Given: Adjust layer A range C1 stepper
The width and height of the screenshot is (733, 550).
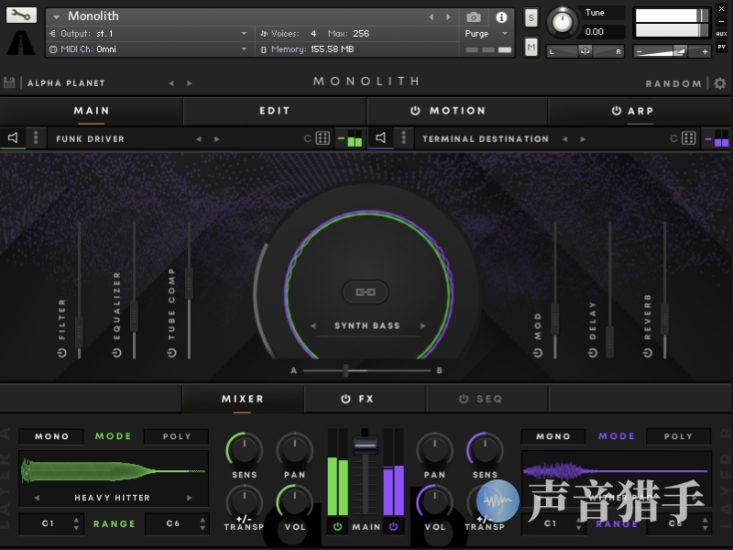Looking at the screenshot, I should [76, 524].
